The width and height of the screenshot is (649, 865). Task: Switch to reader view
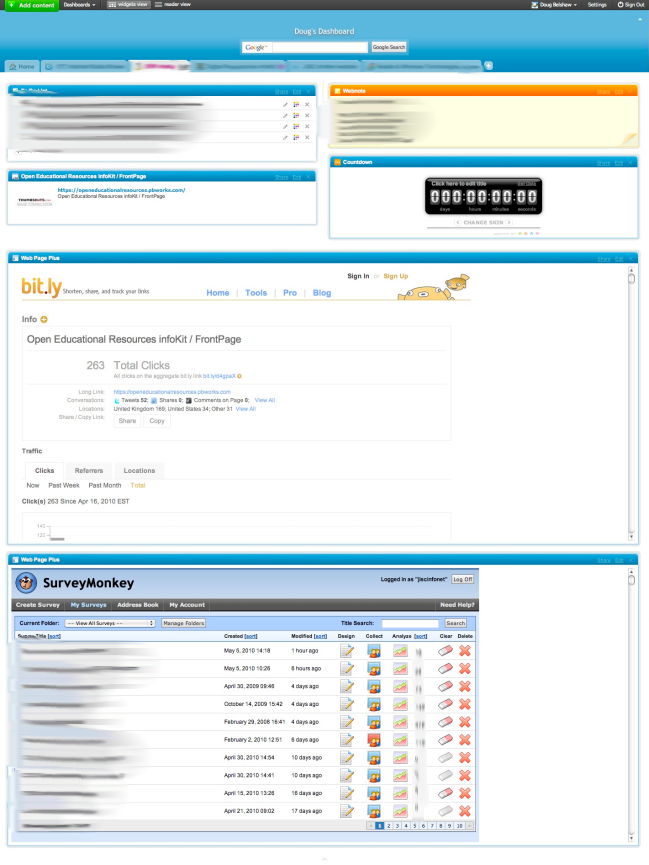[172, 5]
